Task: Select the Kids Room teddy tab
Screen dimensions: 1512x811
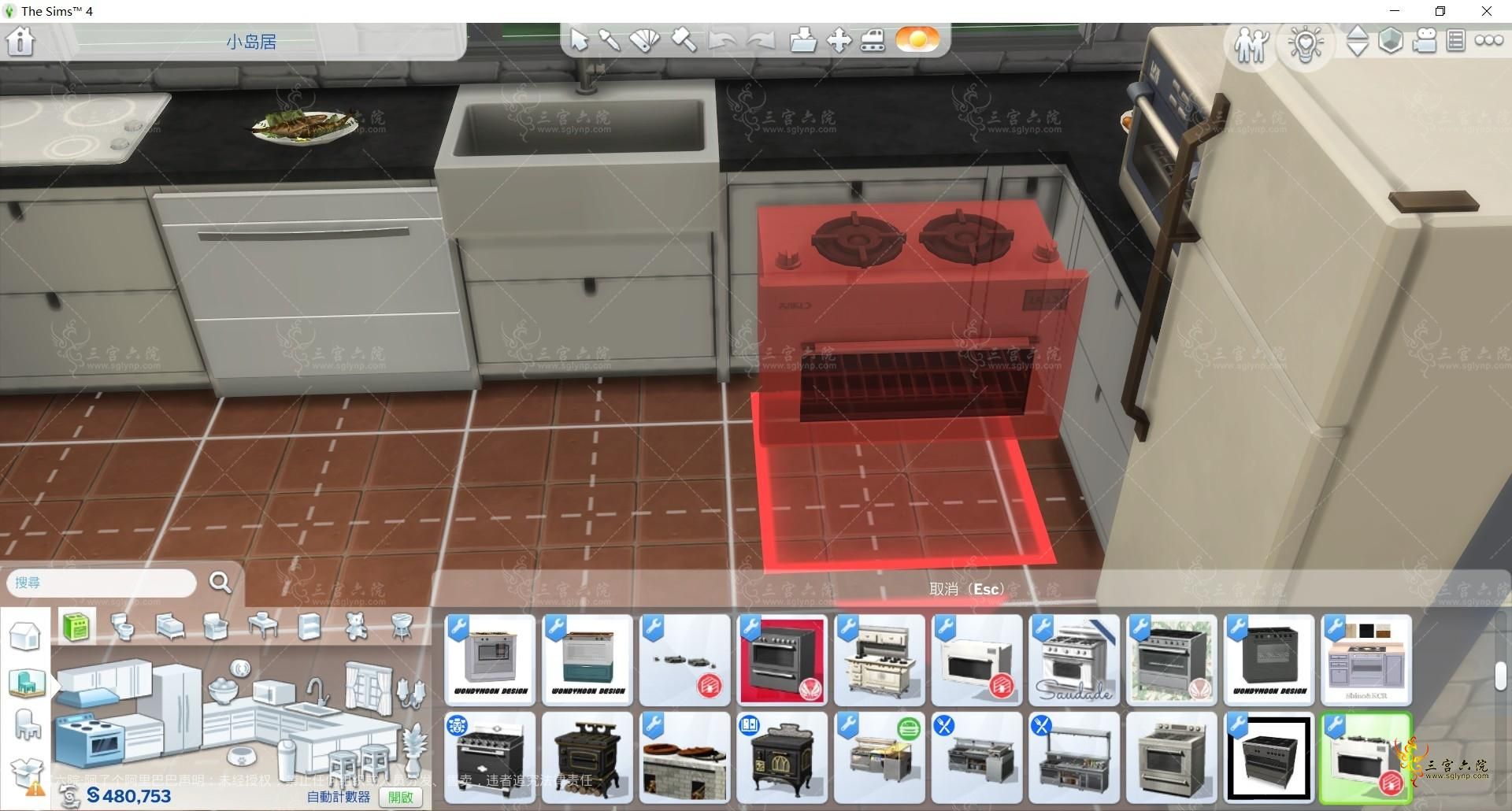Action: 356,627
